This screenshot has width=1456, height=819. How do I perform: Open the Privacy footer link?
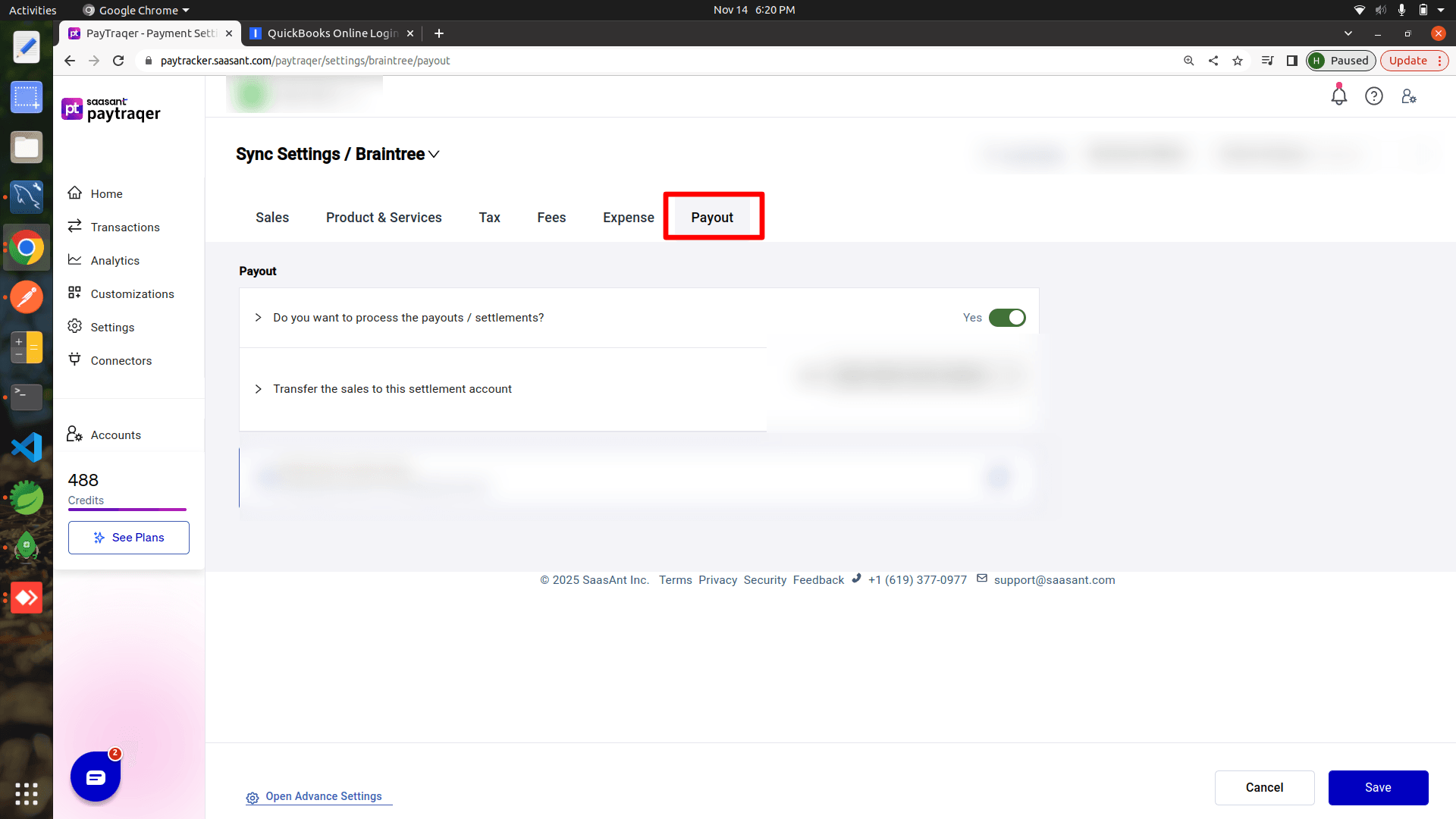pyautogui.click(x=717, y=579)
